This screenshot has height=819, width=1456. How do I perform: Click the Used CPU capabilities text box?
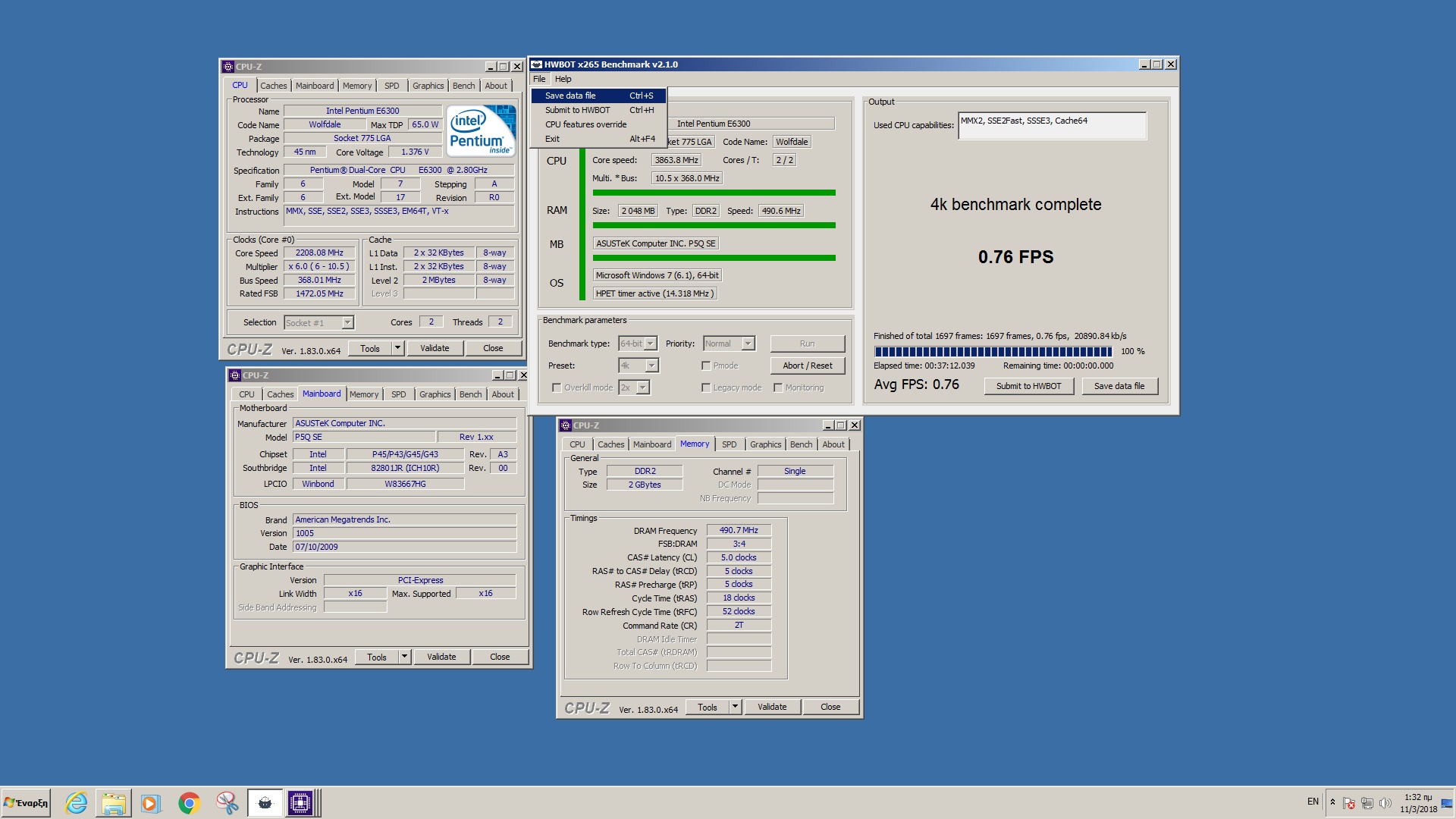click(1052, 126)
